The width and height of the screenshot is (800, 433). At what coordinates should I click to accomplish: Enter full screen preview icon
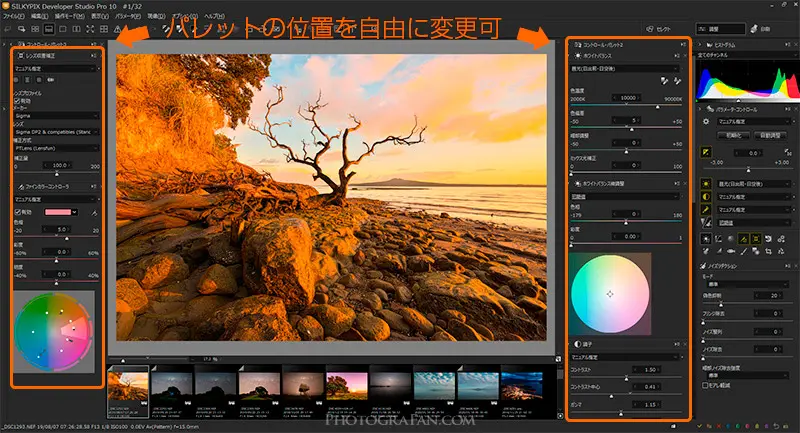pos(90,29)
